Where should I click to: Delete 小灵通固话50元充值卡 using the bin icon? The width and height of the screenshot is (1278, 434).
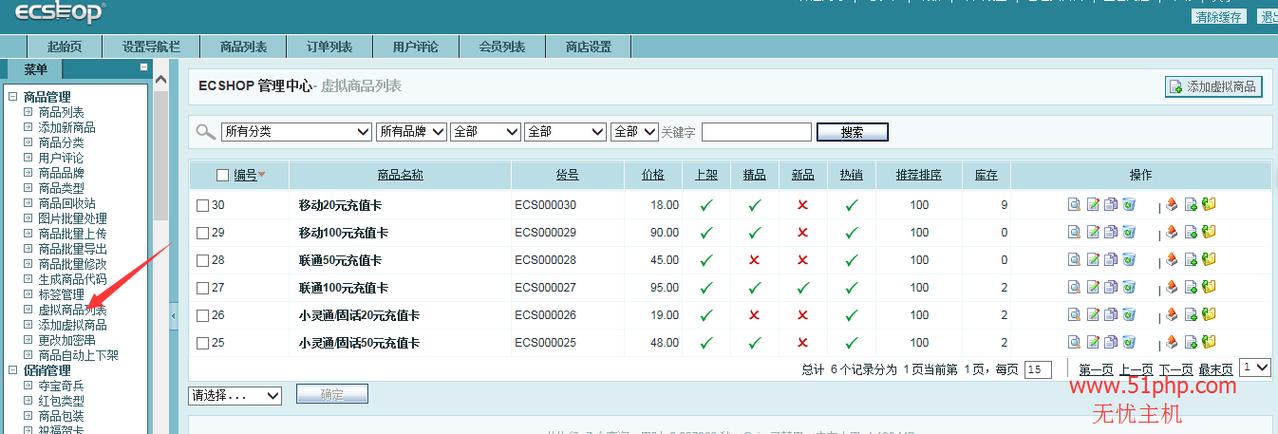(1128, 343)
